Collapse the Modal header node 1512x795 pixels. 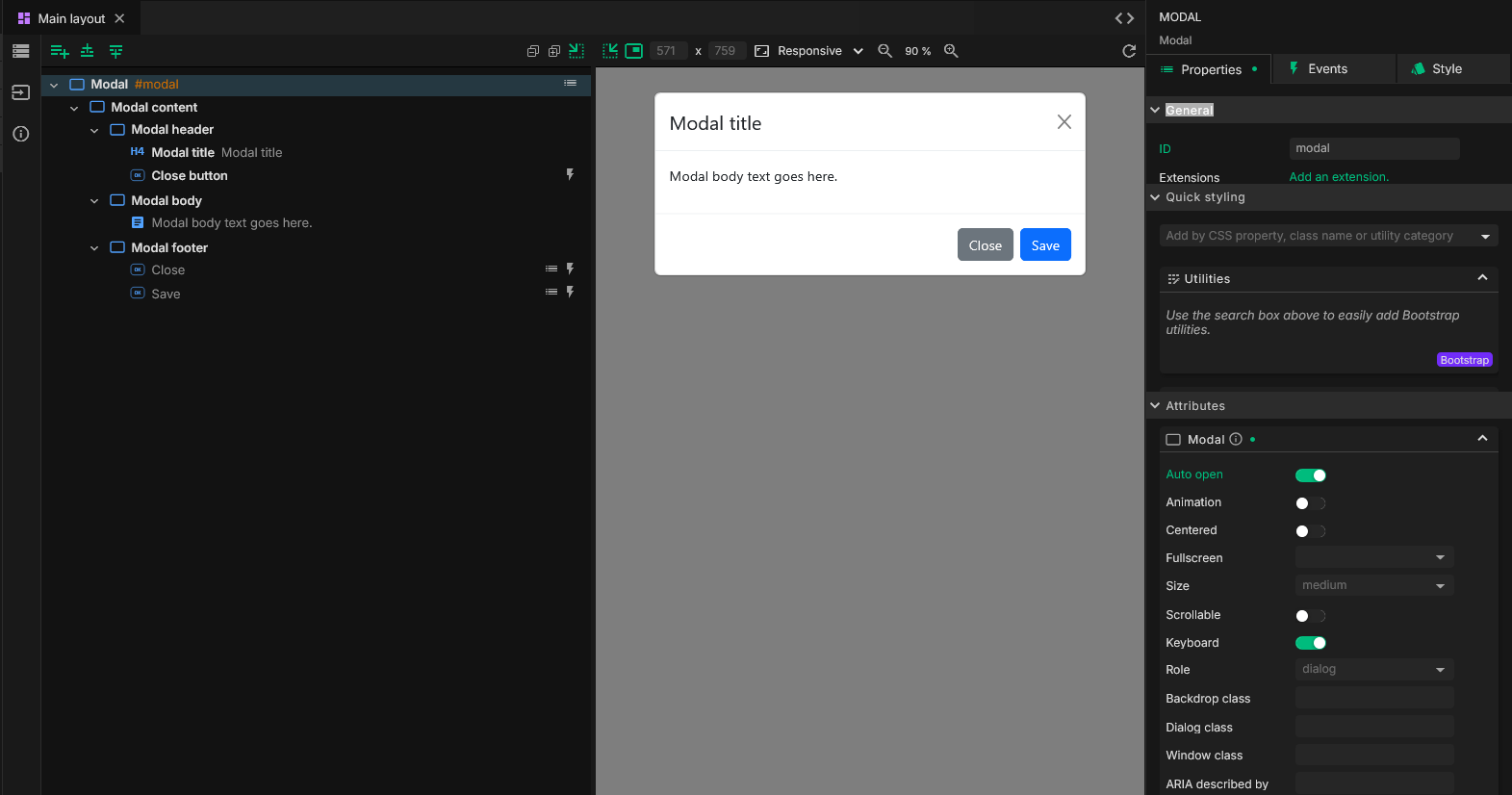coord(94,130)
